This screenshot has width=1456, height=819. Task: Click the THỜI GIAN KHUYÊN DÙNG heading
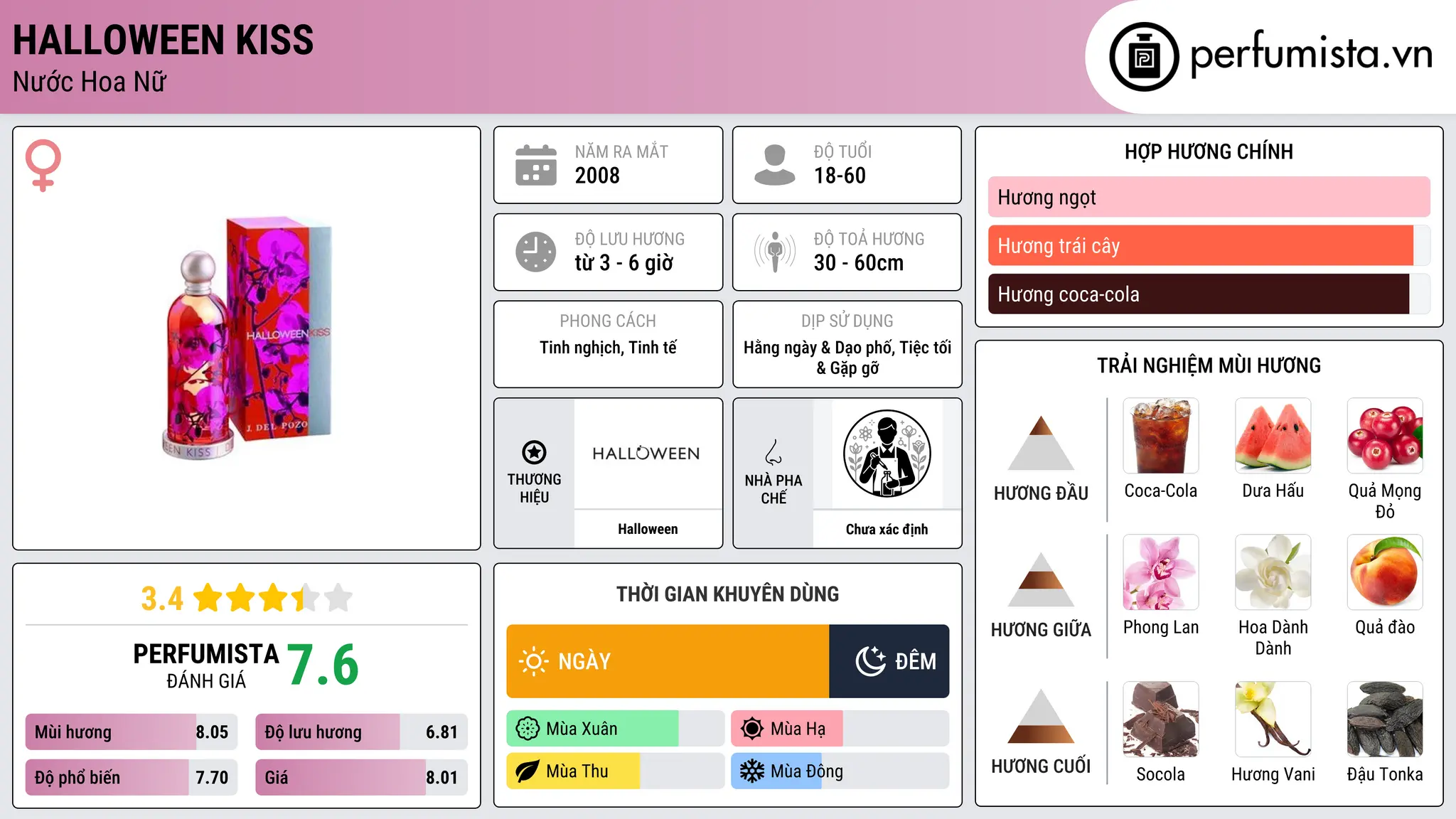tap(727, 594)
